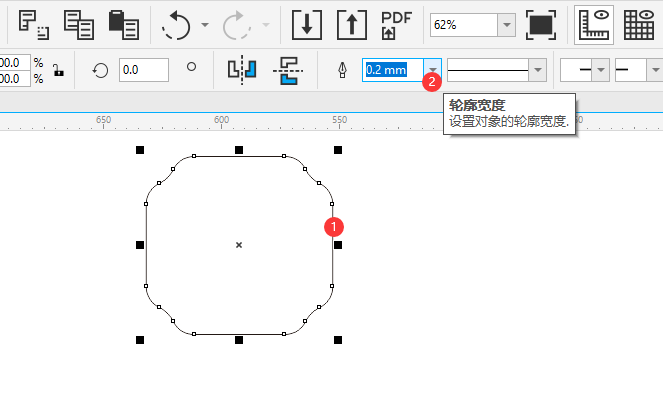Click the Paste clipboard icon
Image resolution: width=663 pixels, height=400 pixels.
123,25
